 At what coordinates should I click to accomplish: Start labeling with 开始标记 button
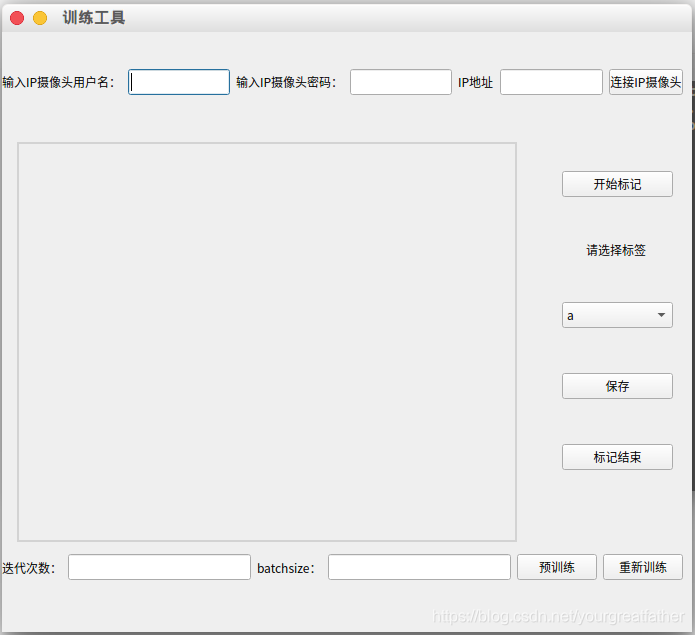[617, 184]
